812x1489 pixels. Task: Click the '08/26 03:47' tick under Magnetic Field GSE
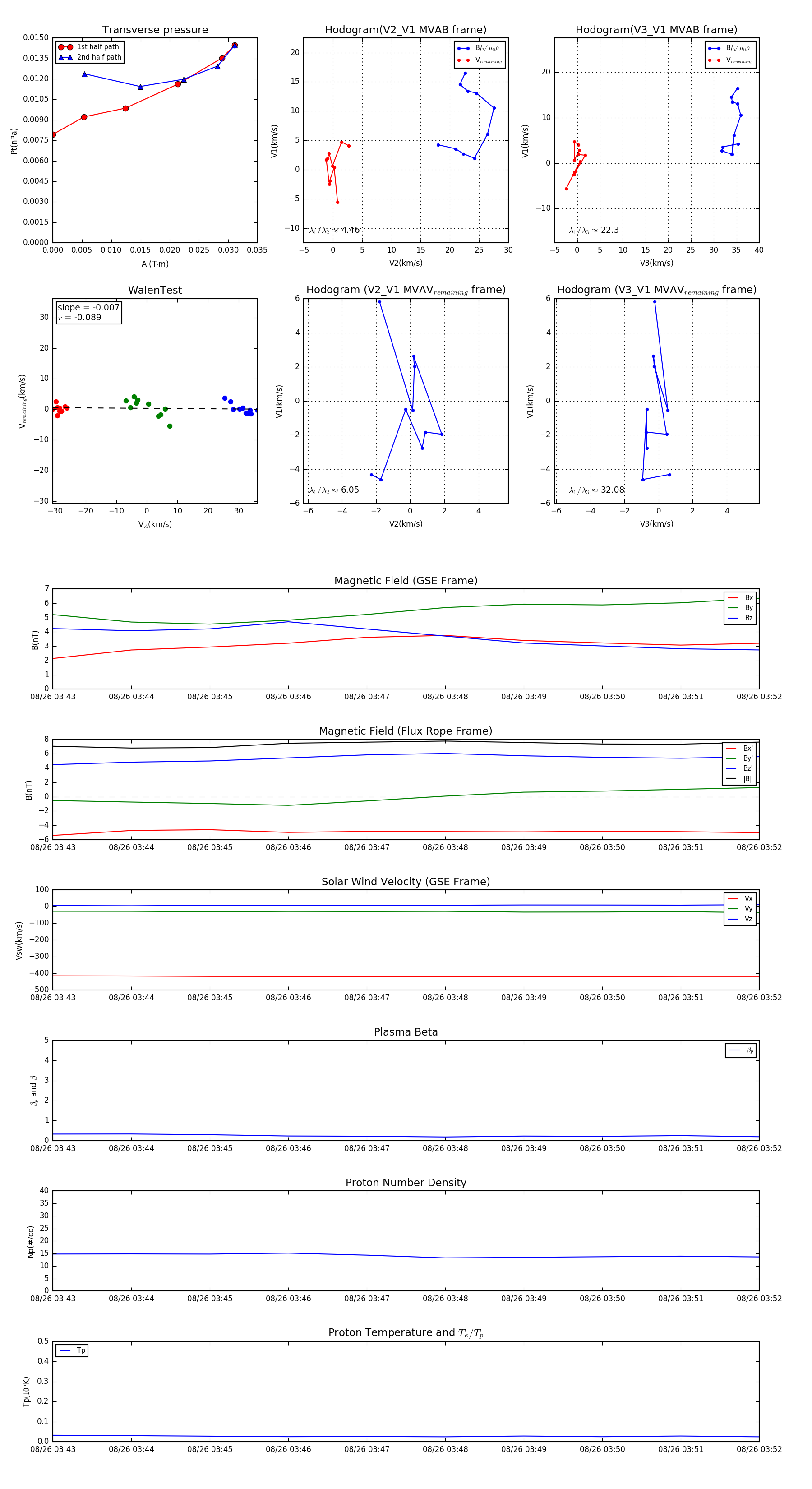tap(366, 697)
